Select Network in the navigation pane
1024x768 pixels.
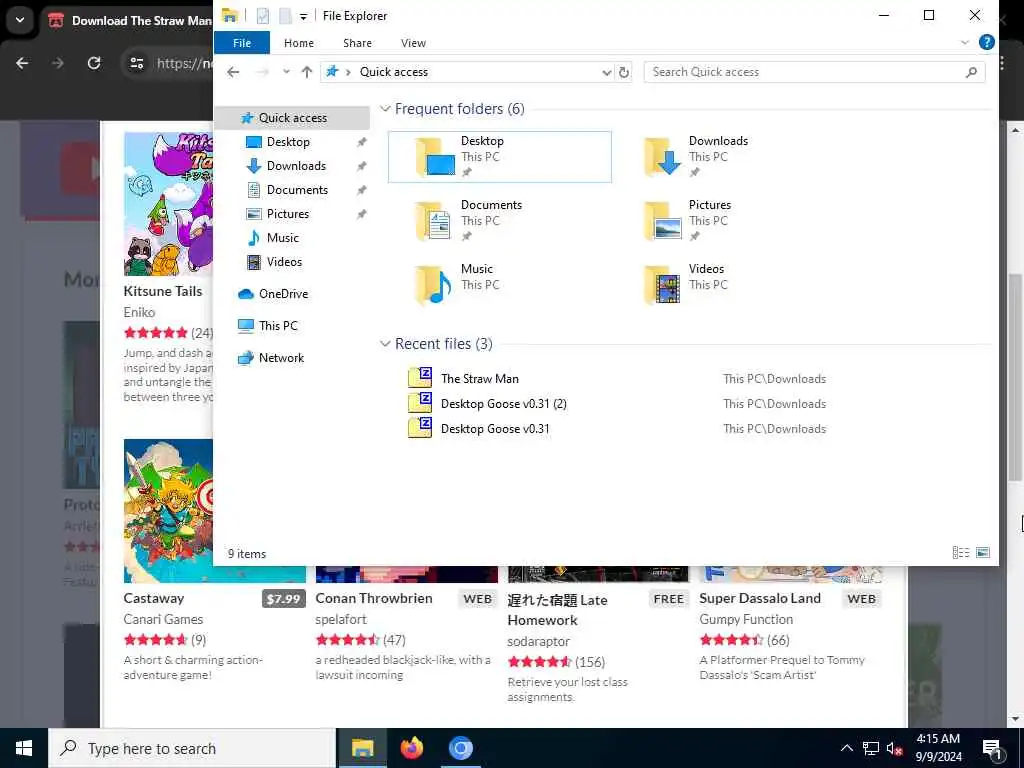click(x=281, y=358)
